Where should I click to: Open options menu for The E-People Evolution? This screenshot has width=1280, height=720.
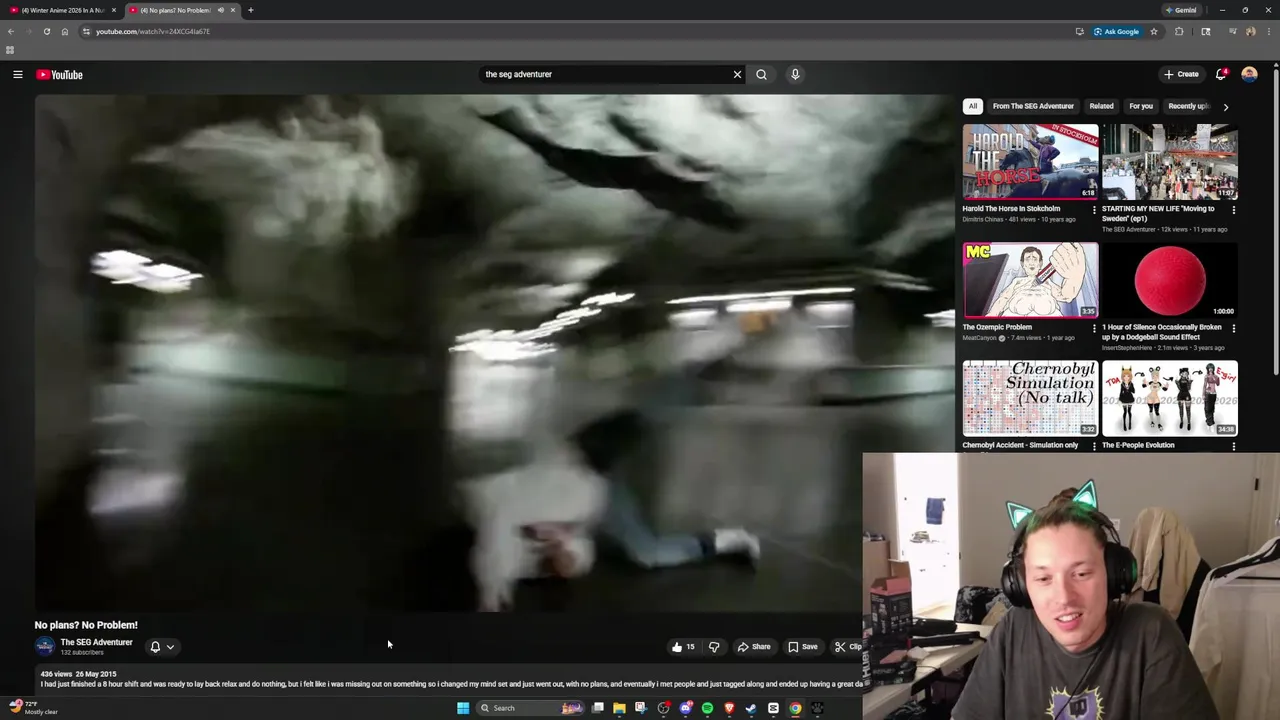tap(1233, 446)
